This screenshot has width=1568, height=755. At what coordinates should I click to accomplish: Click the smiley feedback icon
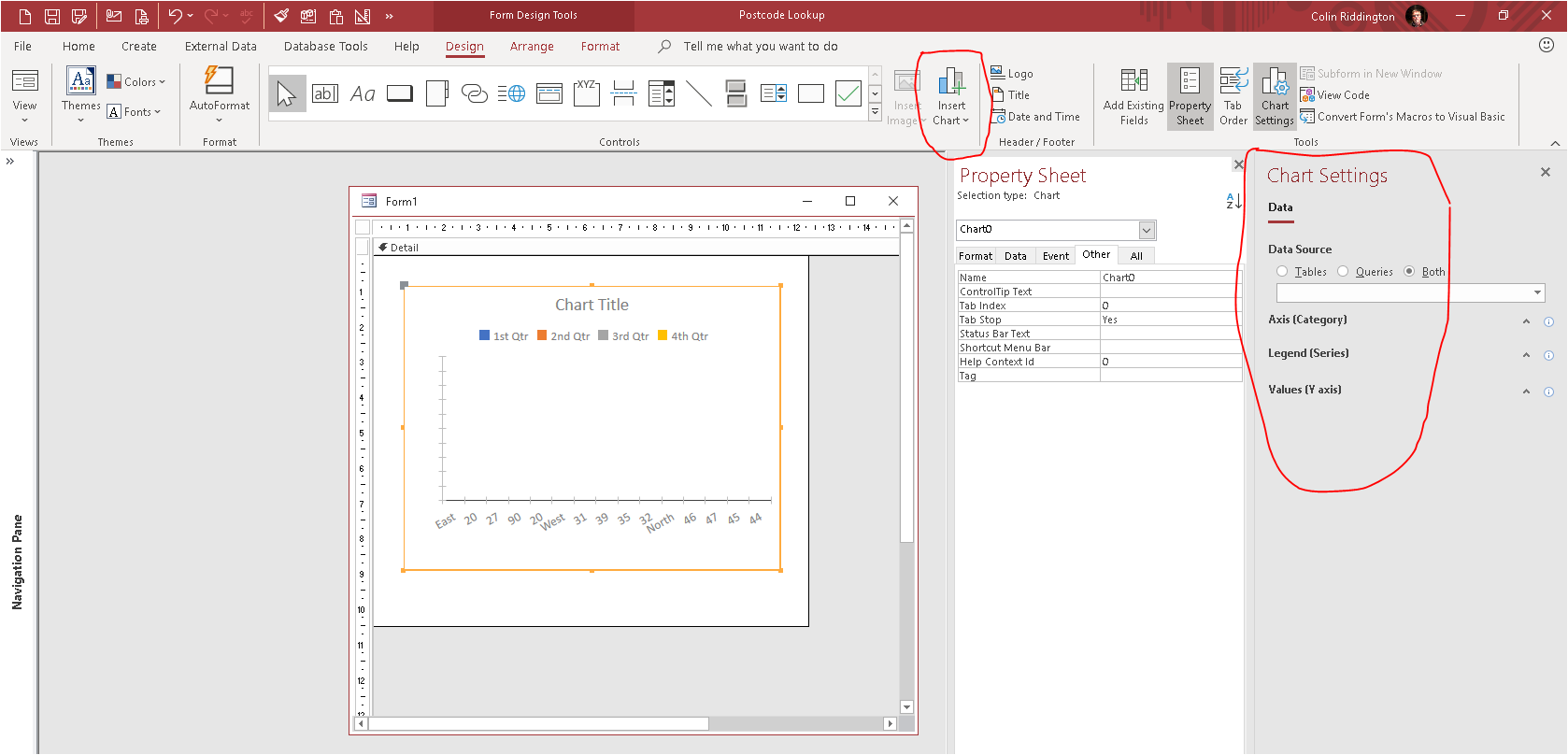point(1547,45)
